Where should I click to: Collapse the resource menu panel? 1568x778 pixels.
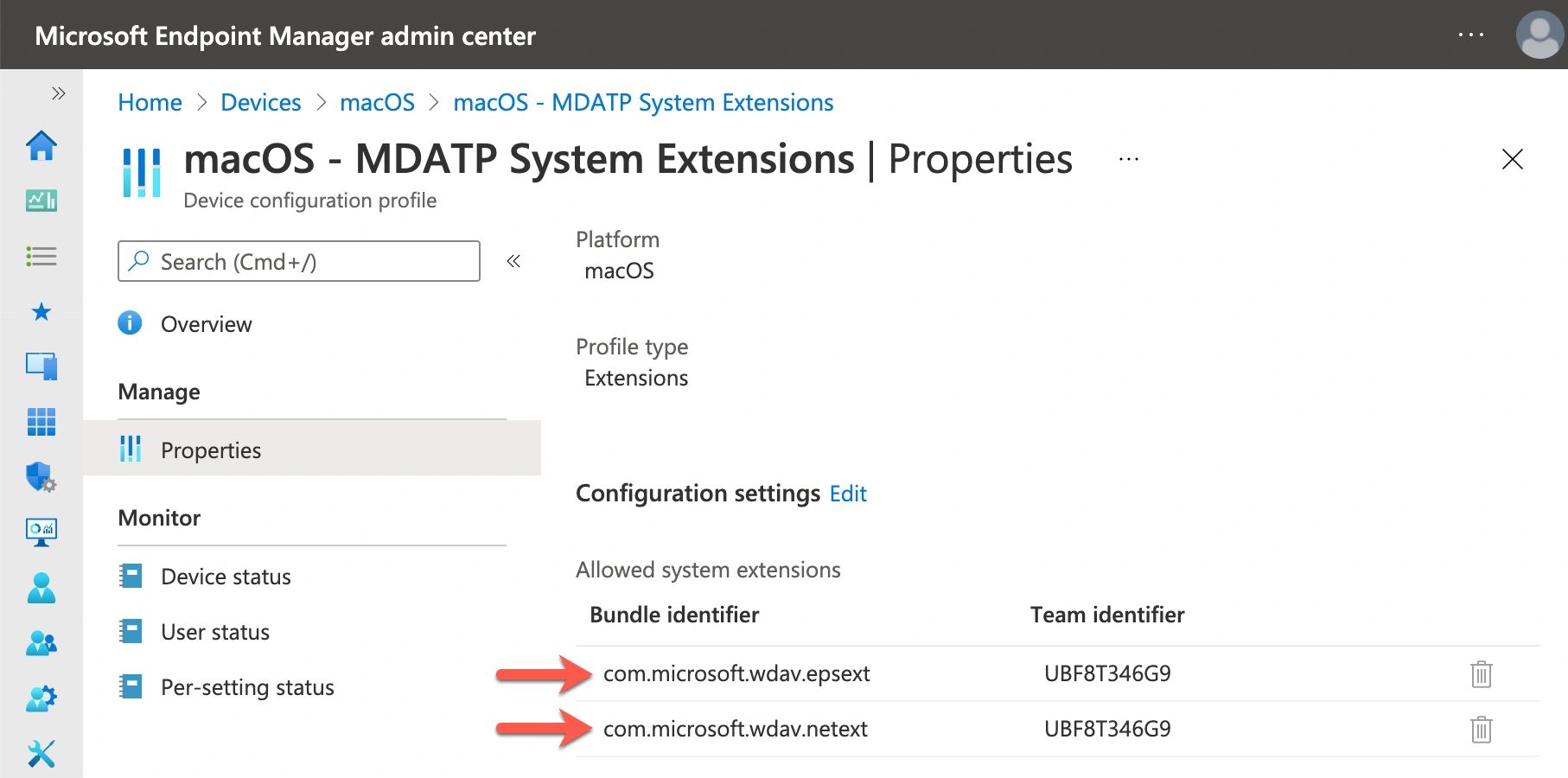tap(513, 261)
